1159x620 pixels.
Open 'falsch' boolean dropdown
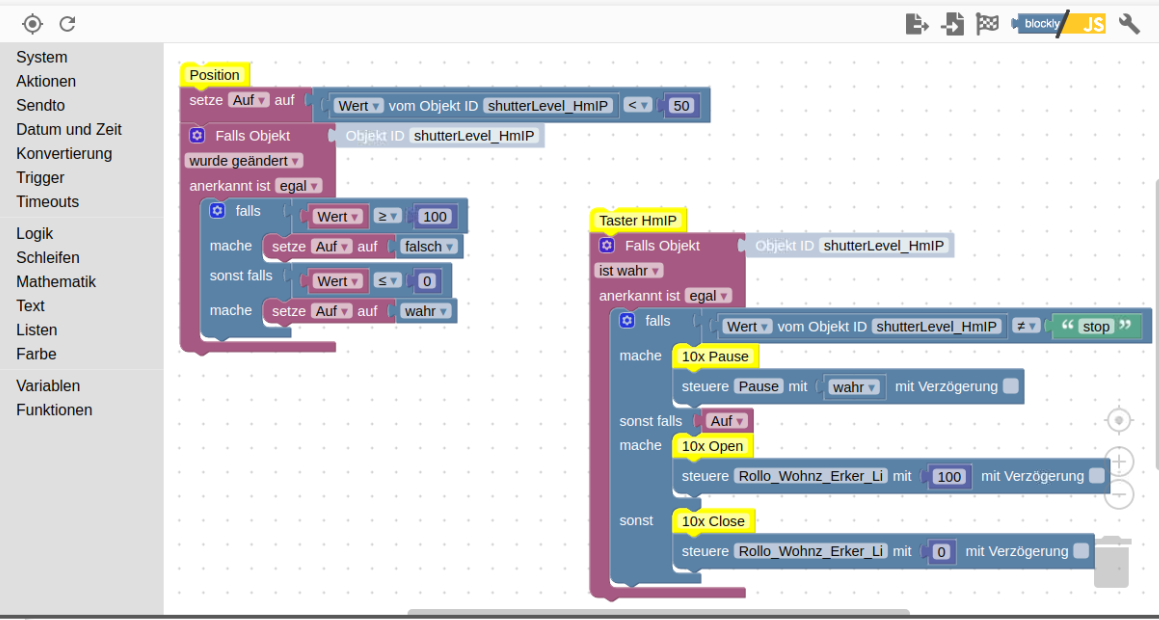(428, 246)
